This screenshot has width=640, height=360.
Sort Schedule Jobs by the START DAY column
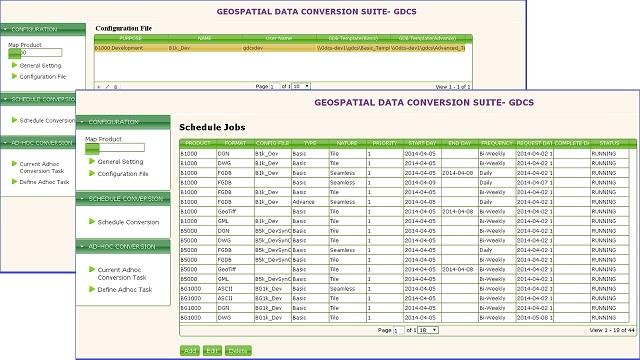point(422,143)
